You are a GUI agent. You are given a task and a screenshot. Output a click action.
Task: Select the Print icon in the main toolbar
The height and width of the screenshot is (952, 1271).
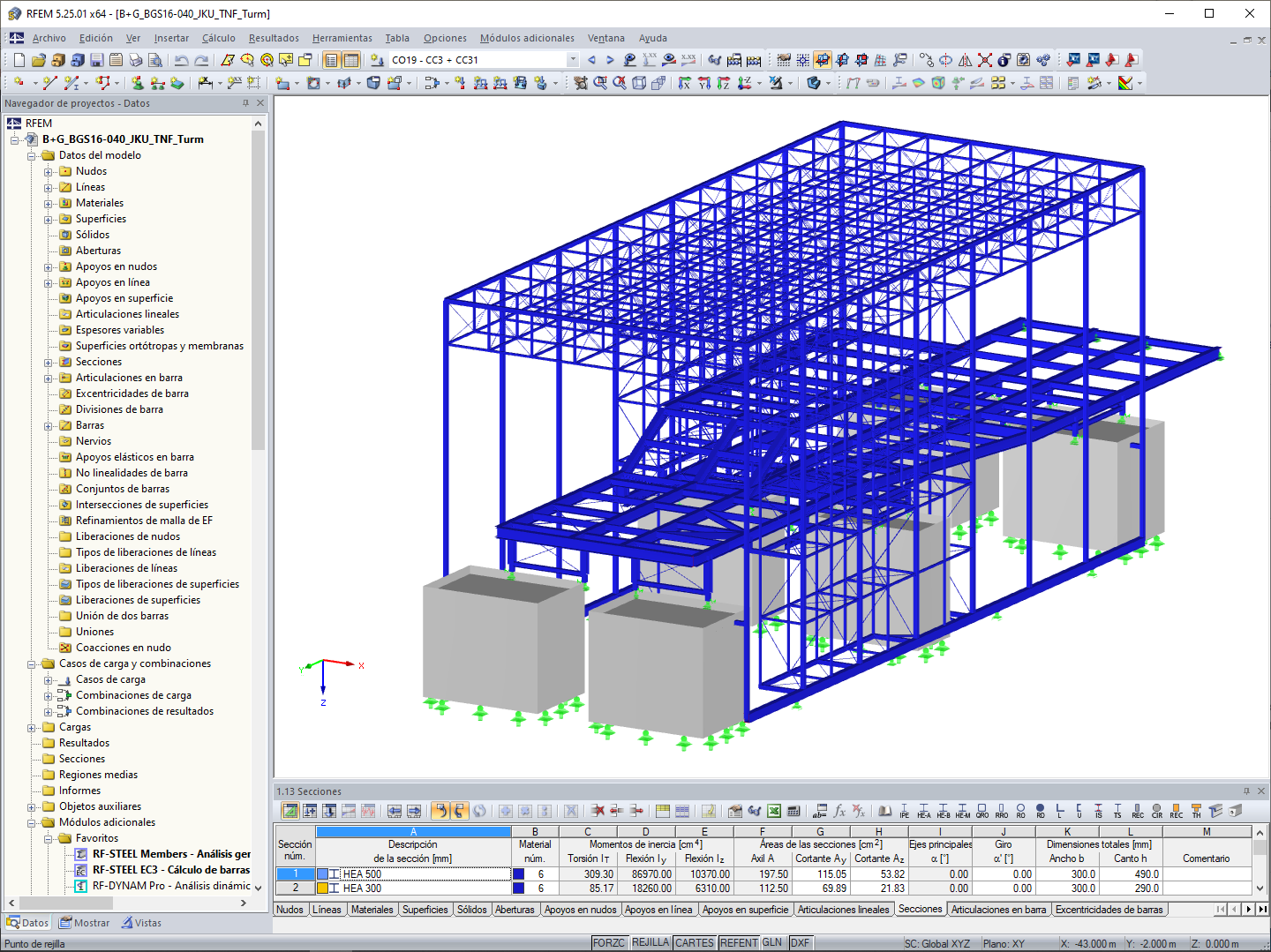(x=135, y=60)
